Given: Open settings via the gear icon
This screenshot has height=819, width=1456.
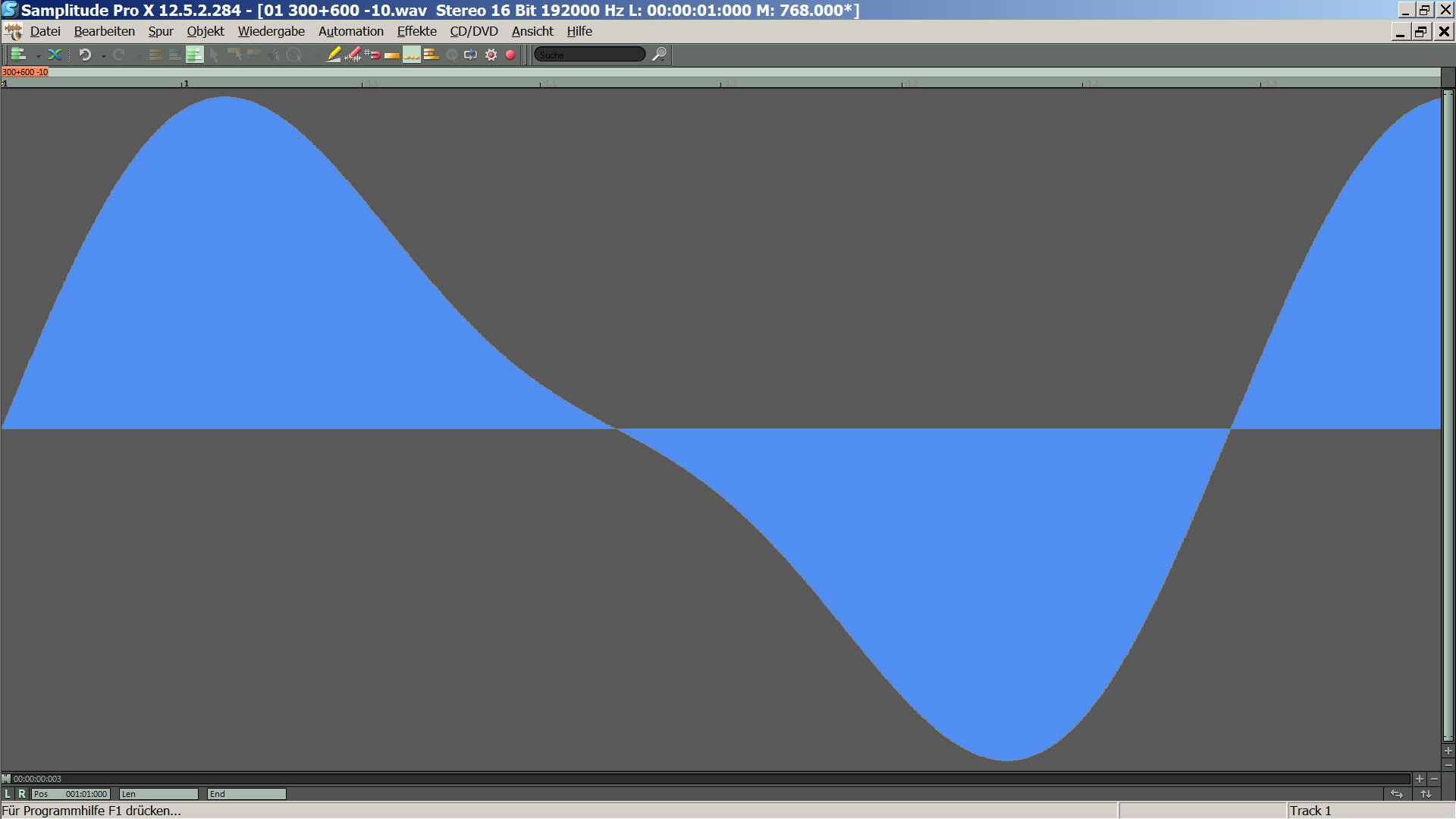Looking at the screenshot, I should pos(491,55).
